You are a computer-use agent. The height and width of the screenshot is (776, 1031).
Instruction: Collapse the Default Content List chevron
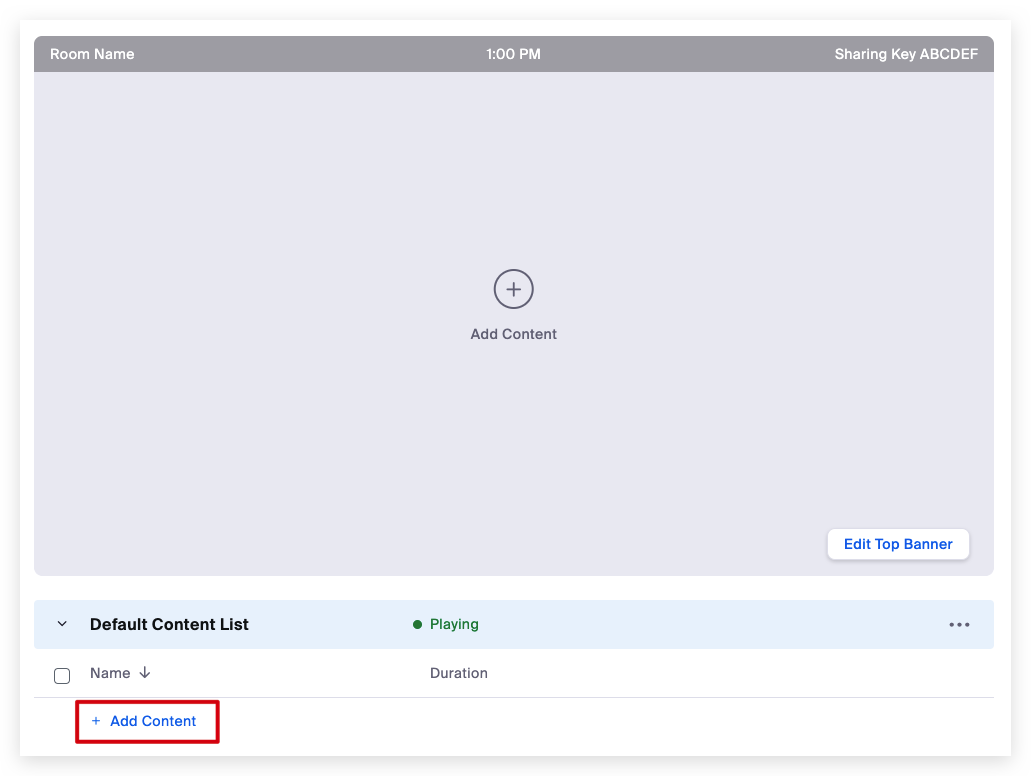point(62,624)
